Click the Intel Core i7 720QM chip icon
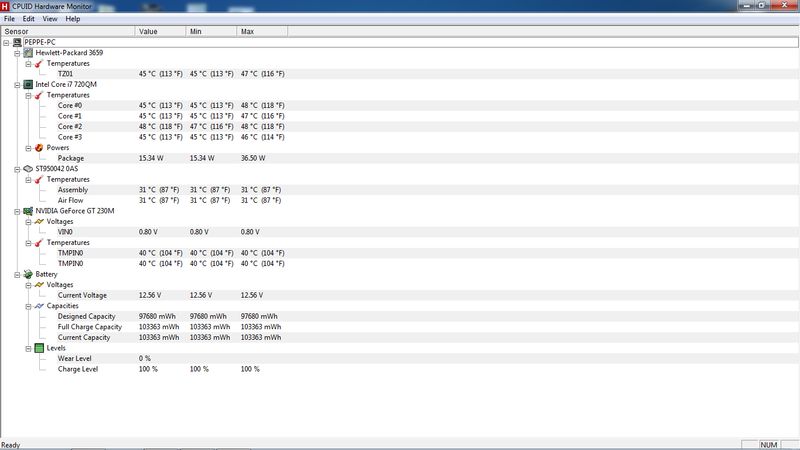 (x=28, y=84)
